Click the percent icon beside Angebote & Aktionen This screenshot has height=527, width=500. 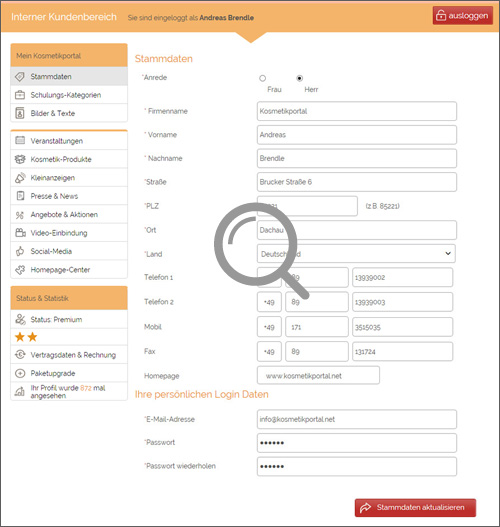click(x=20, y=215)
